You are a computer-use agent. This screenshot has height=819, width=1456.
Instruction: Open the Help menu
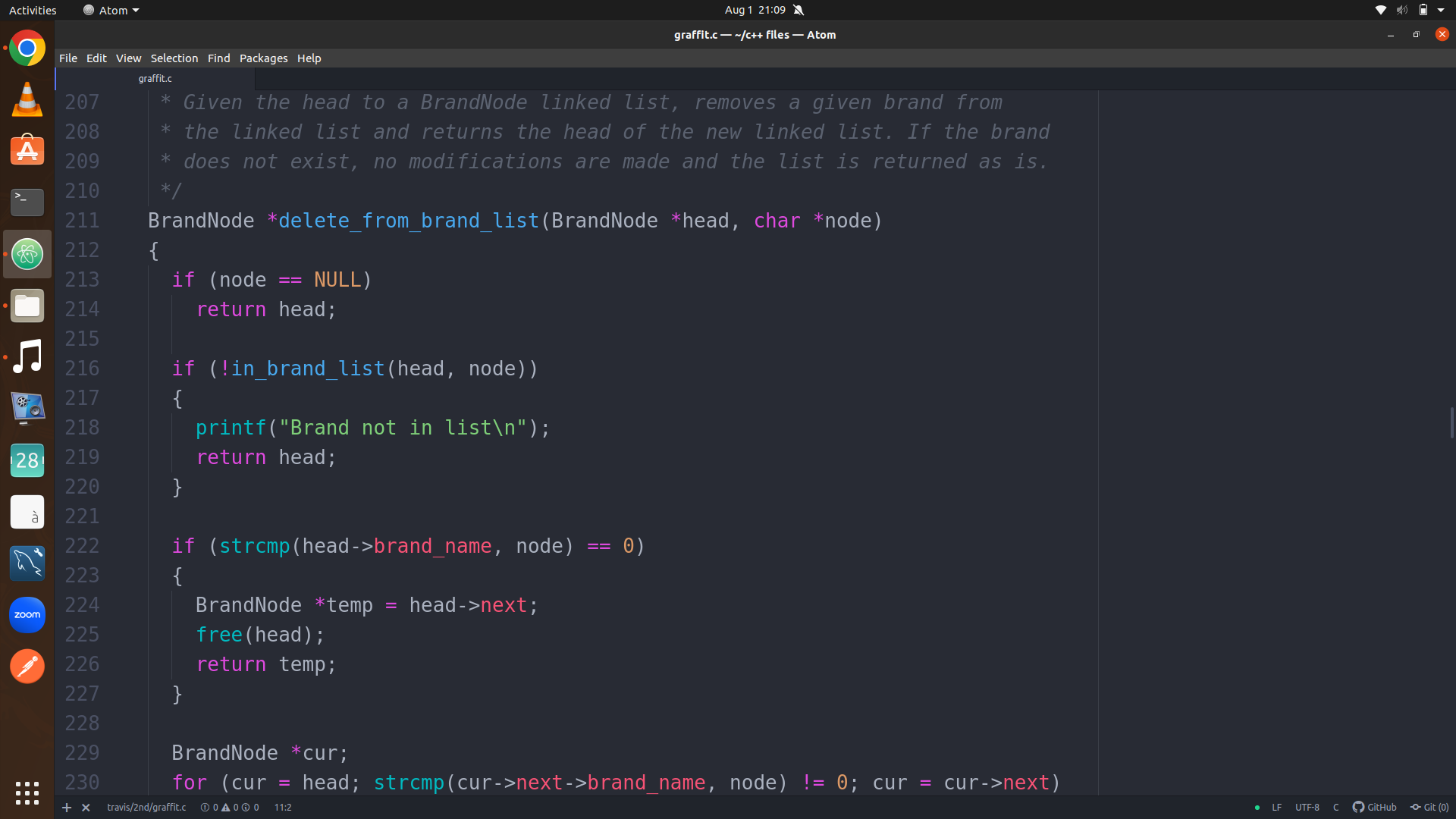tap(309, 58)
